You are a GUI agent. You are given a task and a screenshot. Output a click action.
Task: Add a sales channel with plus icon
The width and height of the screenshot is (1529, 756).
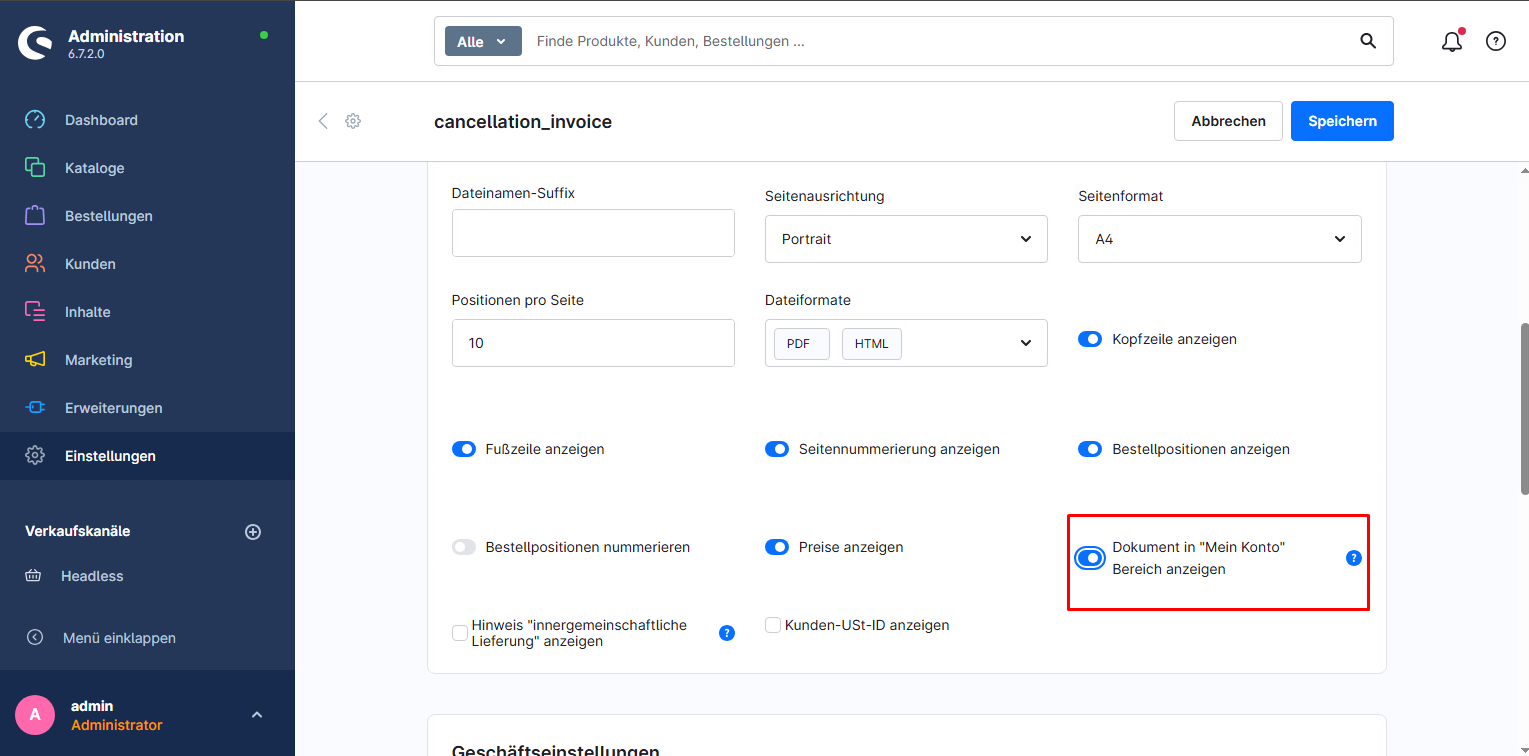click(253, 532)
